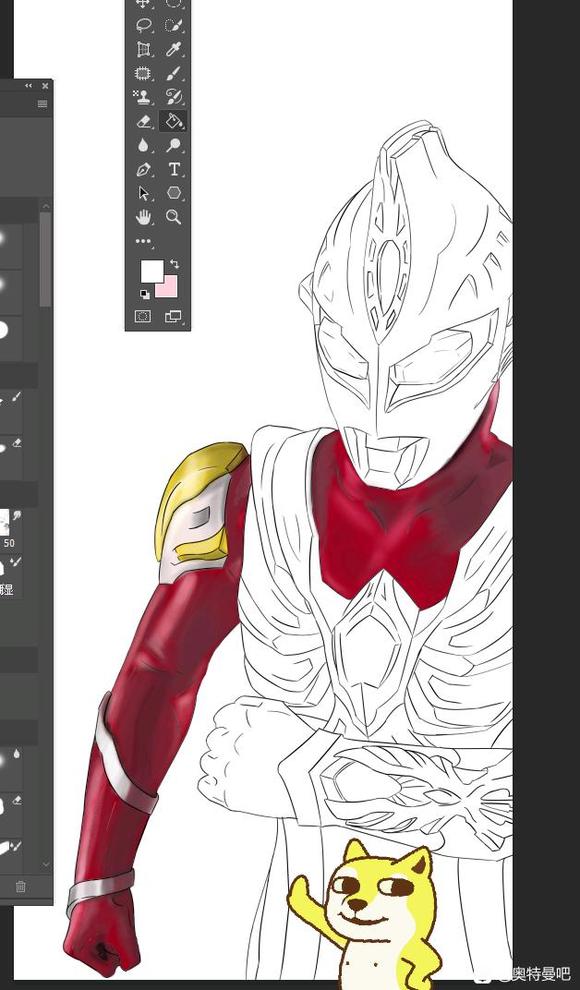Select the Zoom magnifier tool

[174, 217]
